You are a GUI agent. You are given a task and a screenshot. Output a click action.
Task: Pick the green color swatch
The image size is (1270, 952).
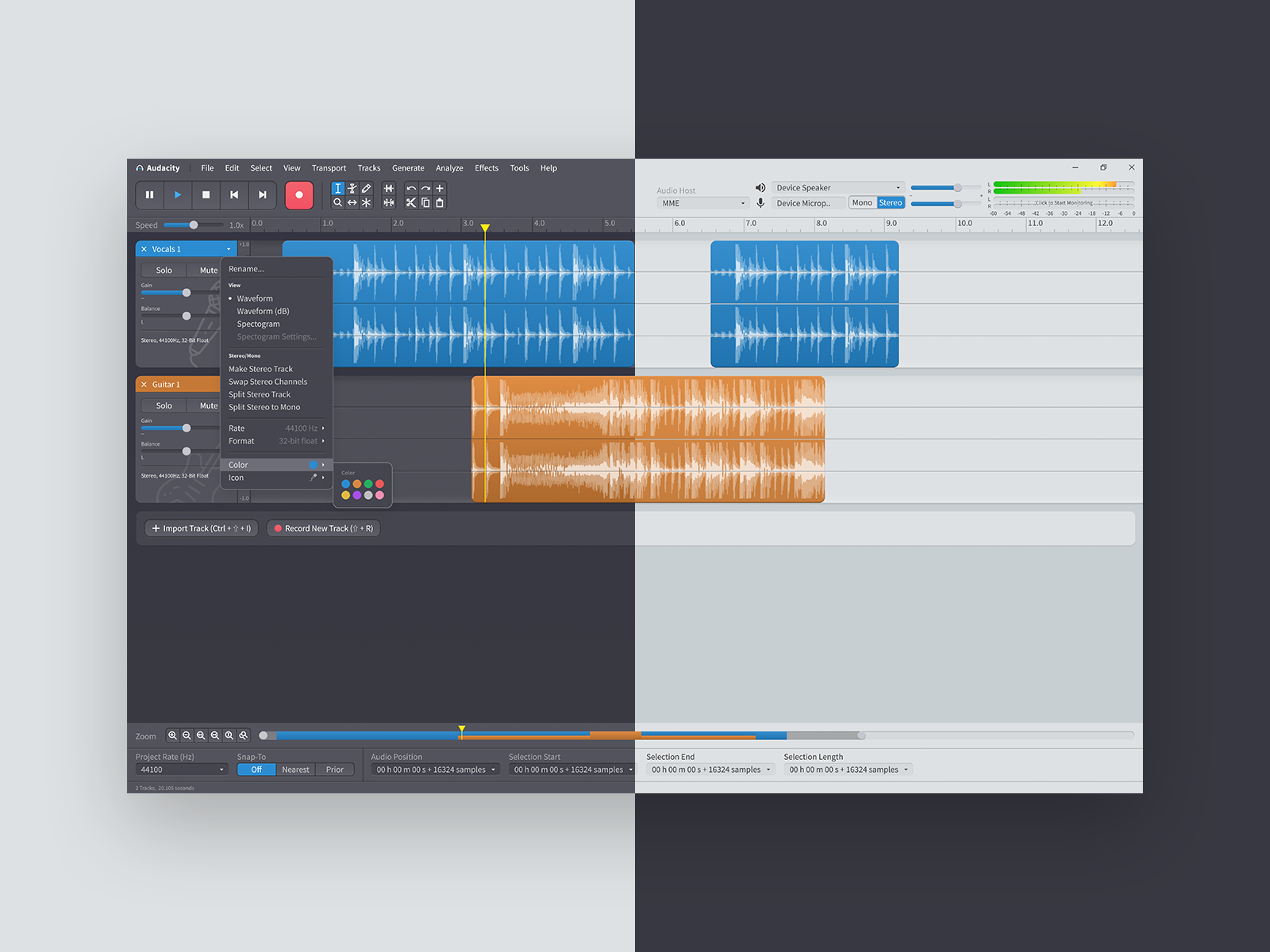point(368,484)
